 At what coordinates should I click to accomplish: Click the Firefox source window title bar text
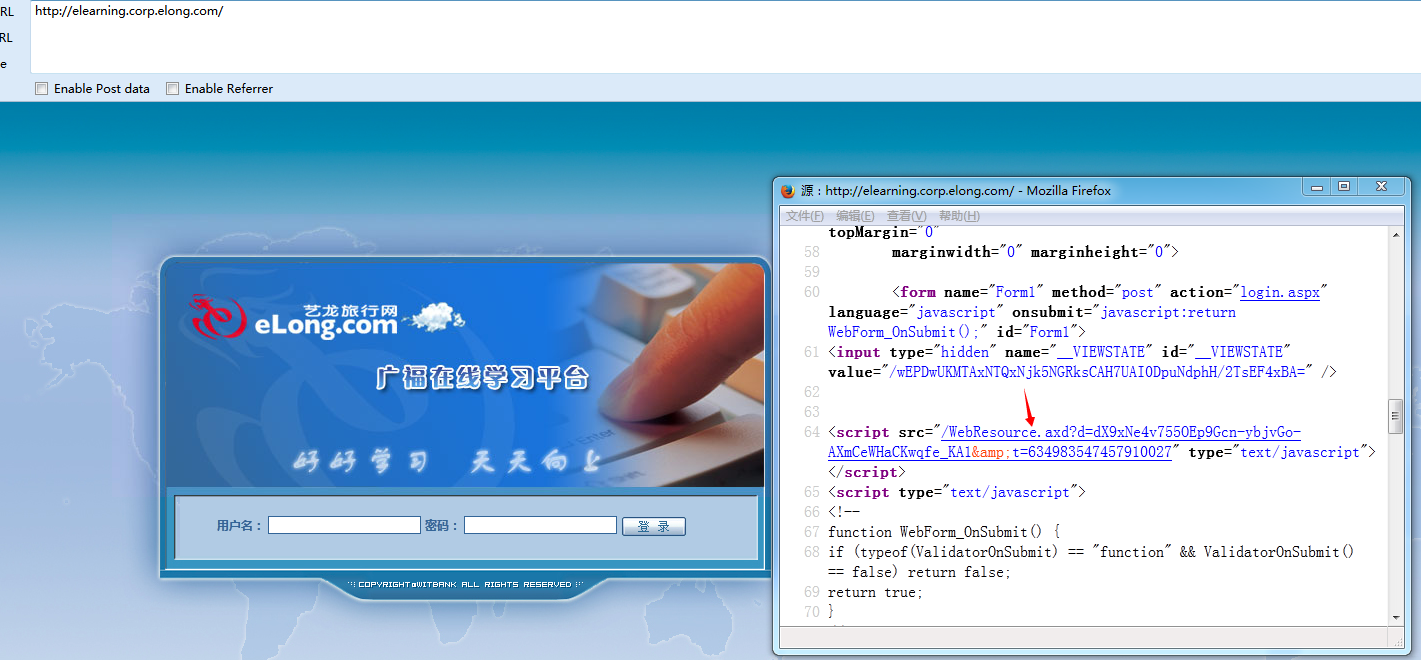coord(955,190)
